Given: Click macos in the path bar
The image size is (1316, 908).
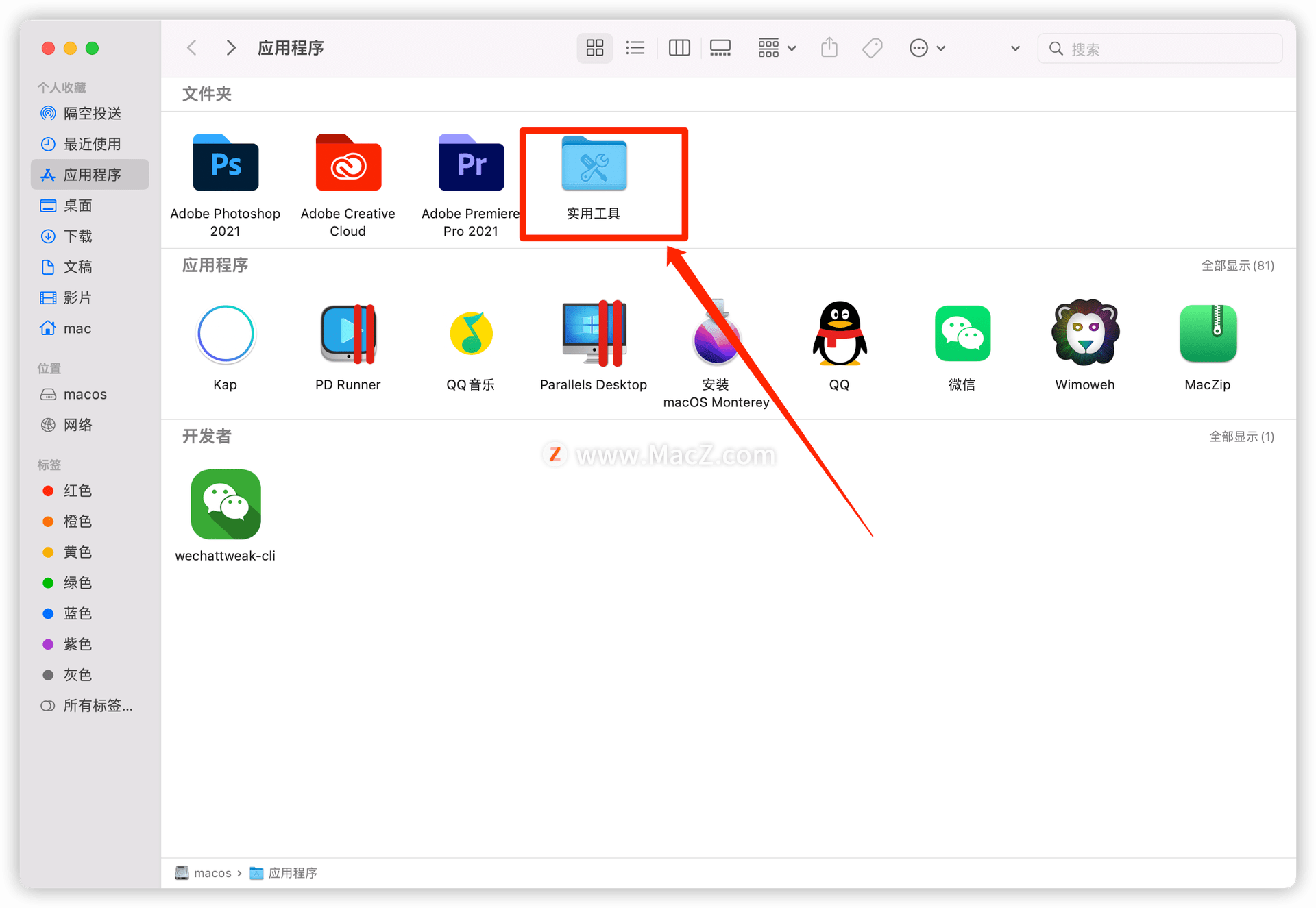Looking at the screenshot, I should point(204,872).
